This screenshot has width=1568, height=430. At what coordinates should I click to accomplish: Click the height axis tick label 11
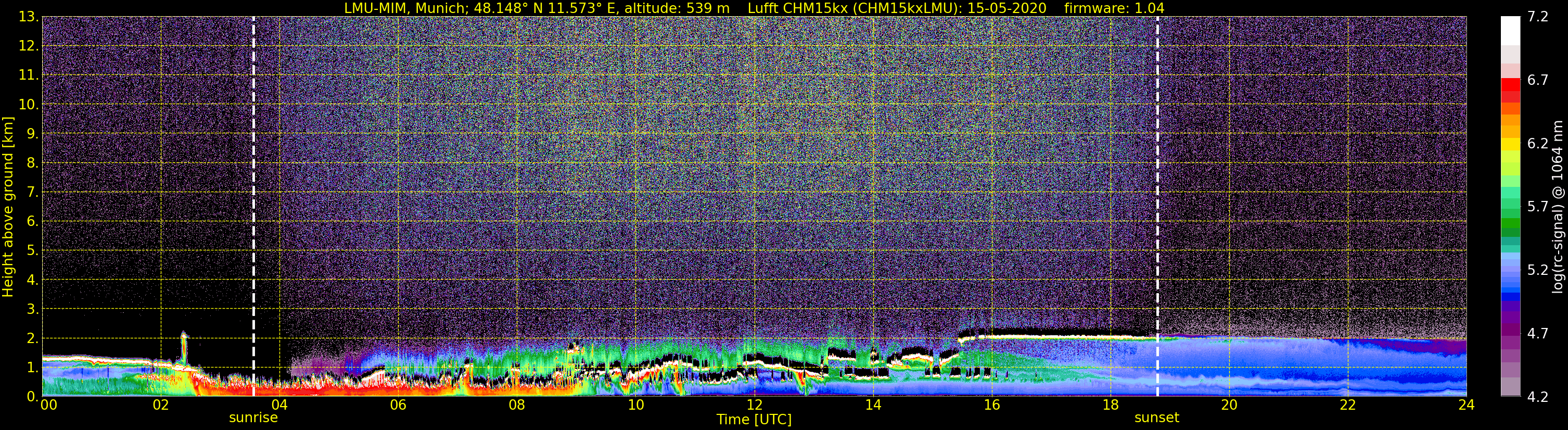pyautogui.click(x=28, y=75)
